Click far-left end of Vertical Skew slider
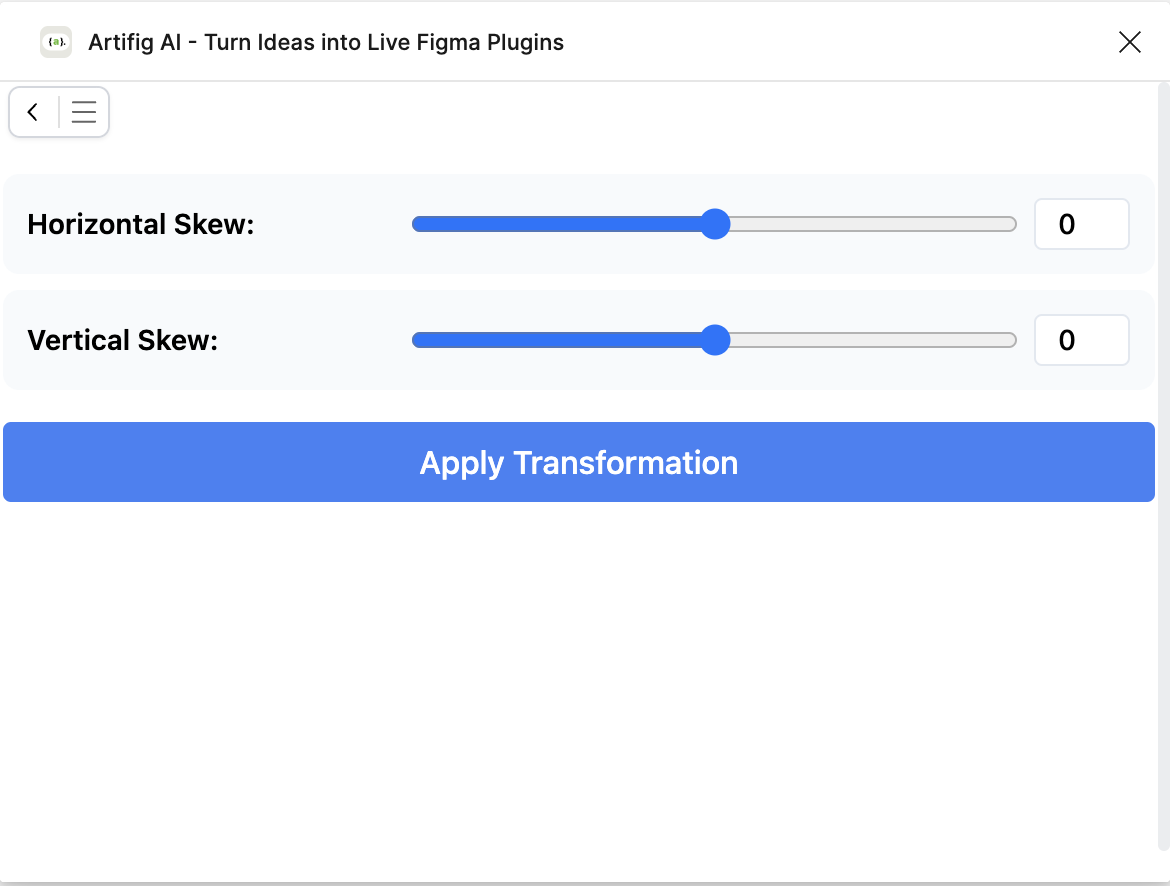Screen dimensions: 1170x886 point(417,340)
